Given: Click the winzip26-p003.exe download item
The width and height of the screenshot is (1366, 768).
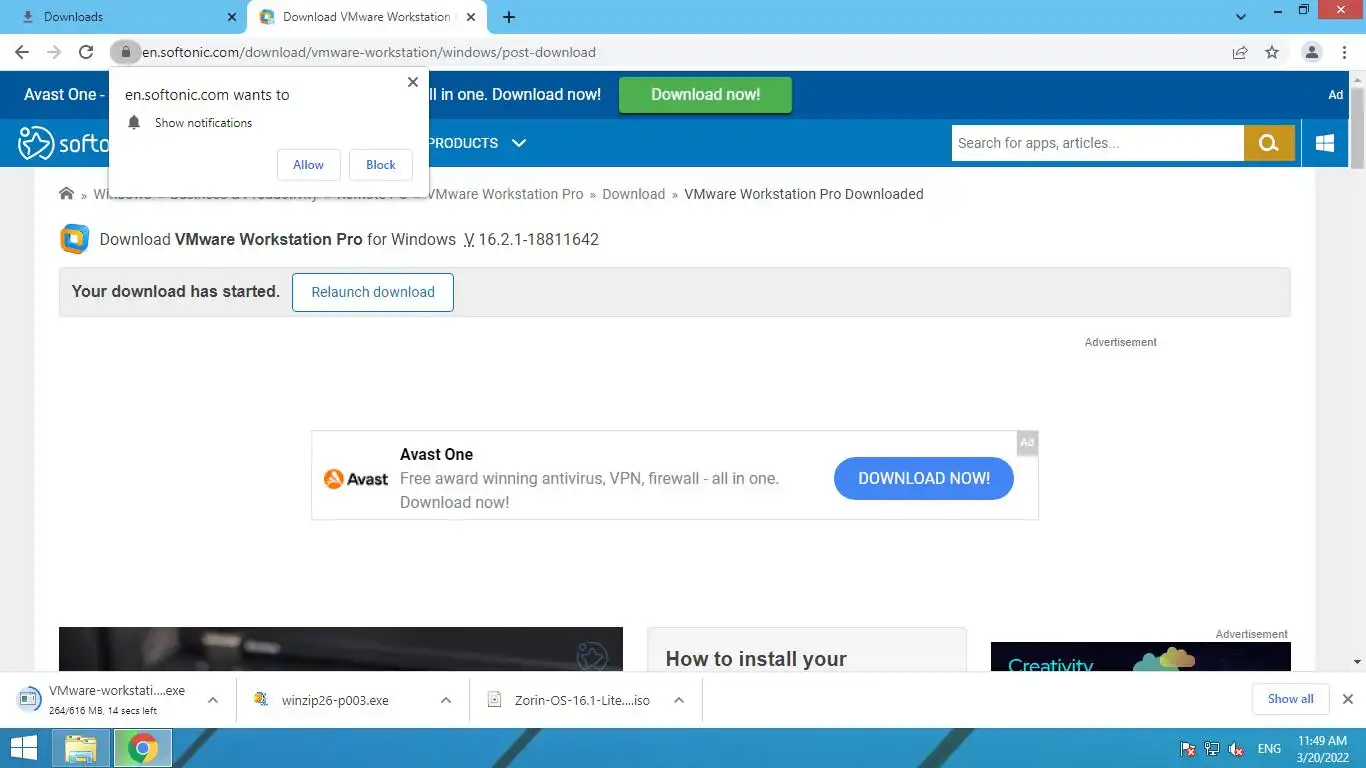Looking at the screenshot, I should pos(335,700).
